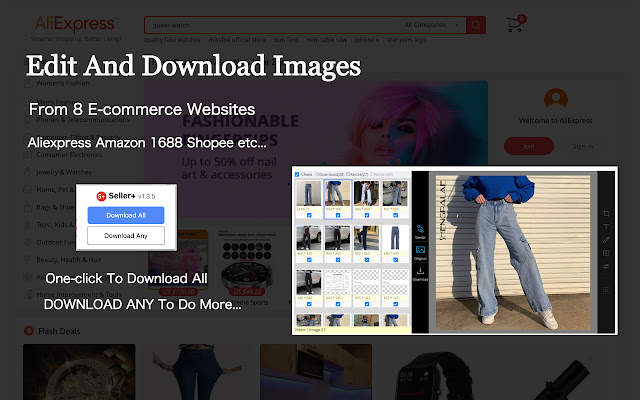This screenshot has height=400, width=640.
Task: Click the Download Any button
Action: pyautogui.click(x=126, y=236)
